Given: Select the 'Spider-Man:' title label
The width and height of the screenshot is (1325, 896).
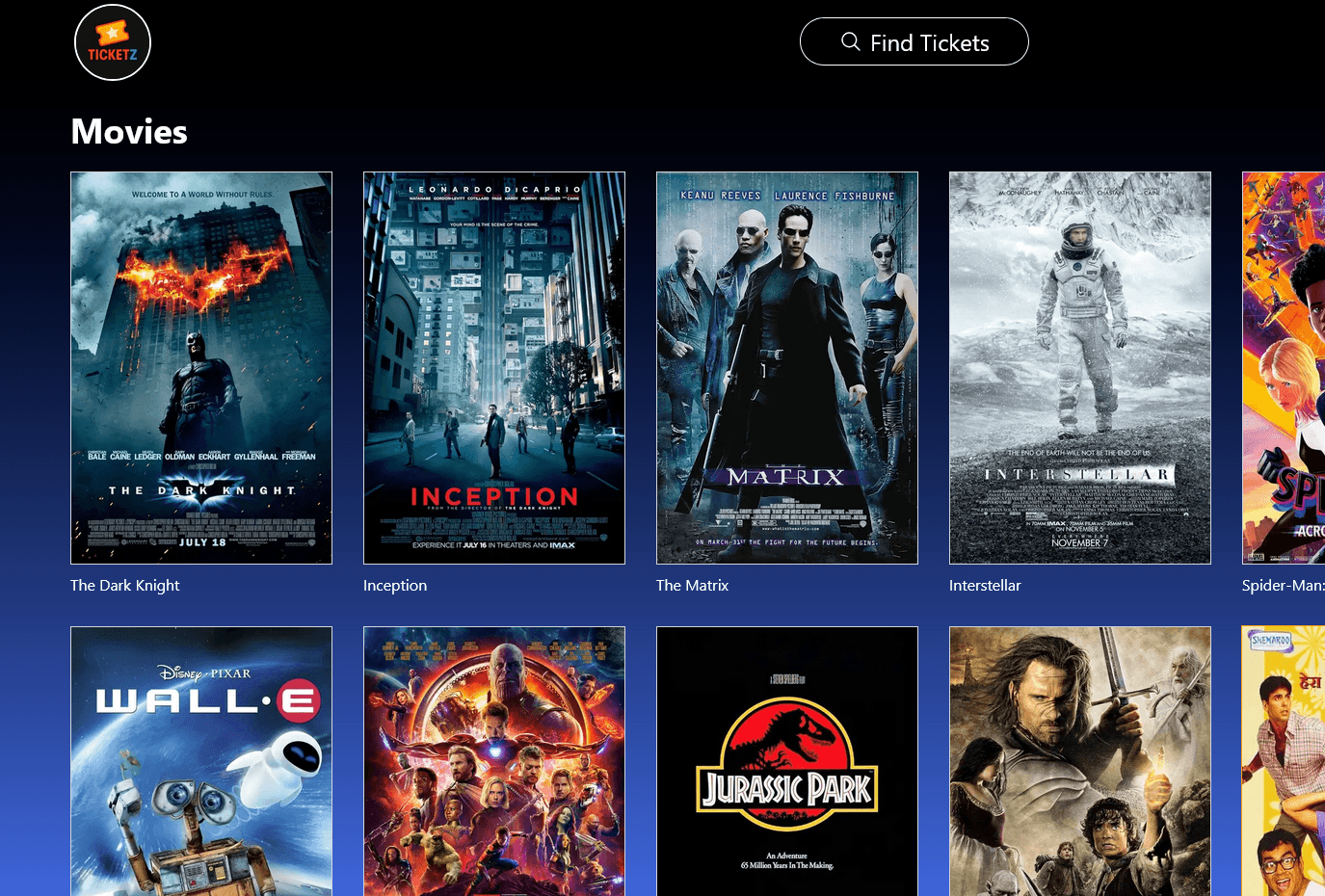Looking at the screenshot, I should click(1283, 586).
